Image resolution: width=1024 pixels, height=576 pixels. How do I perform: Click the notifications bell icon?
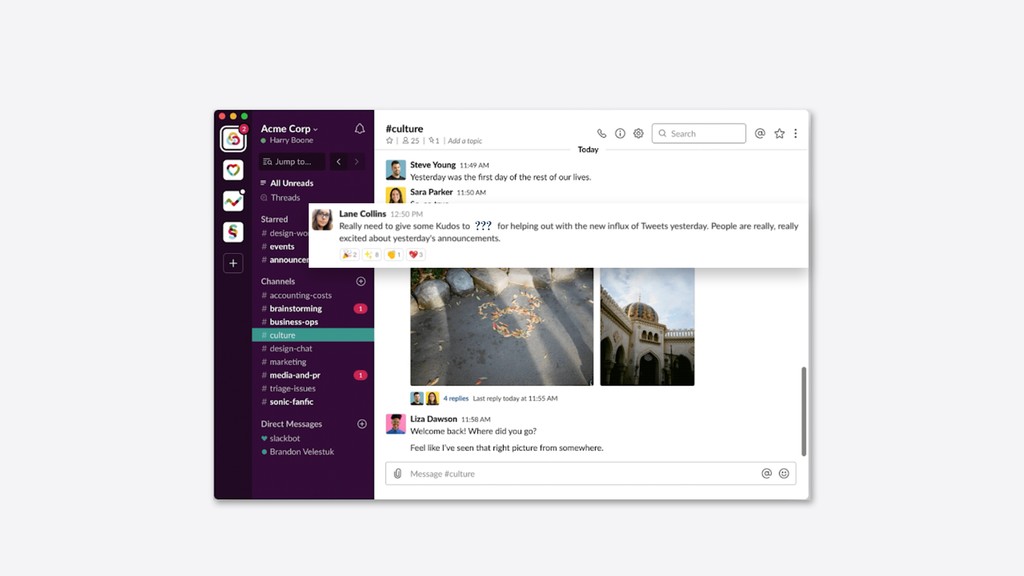[360, 129]
